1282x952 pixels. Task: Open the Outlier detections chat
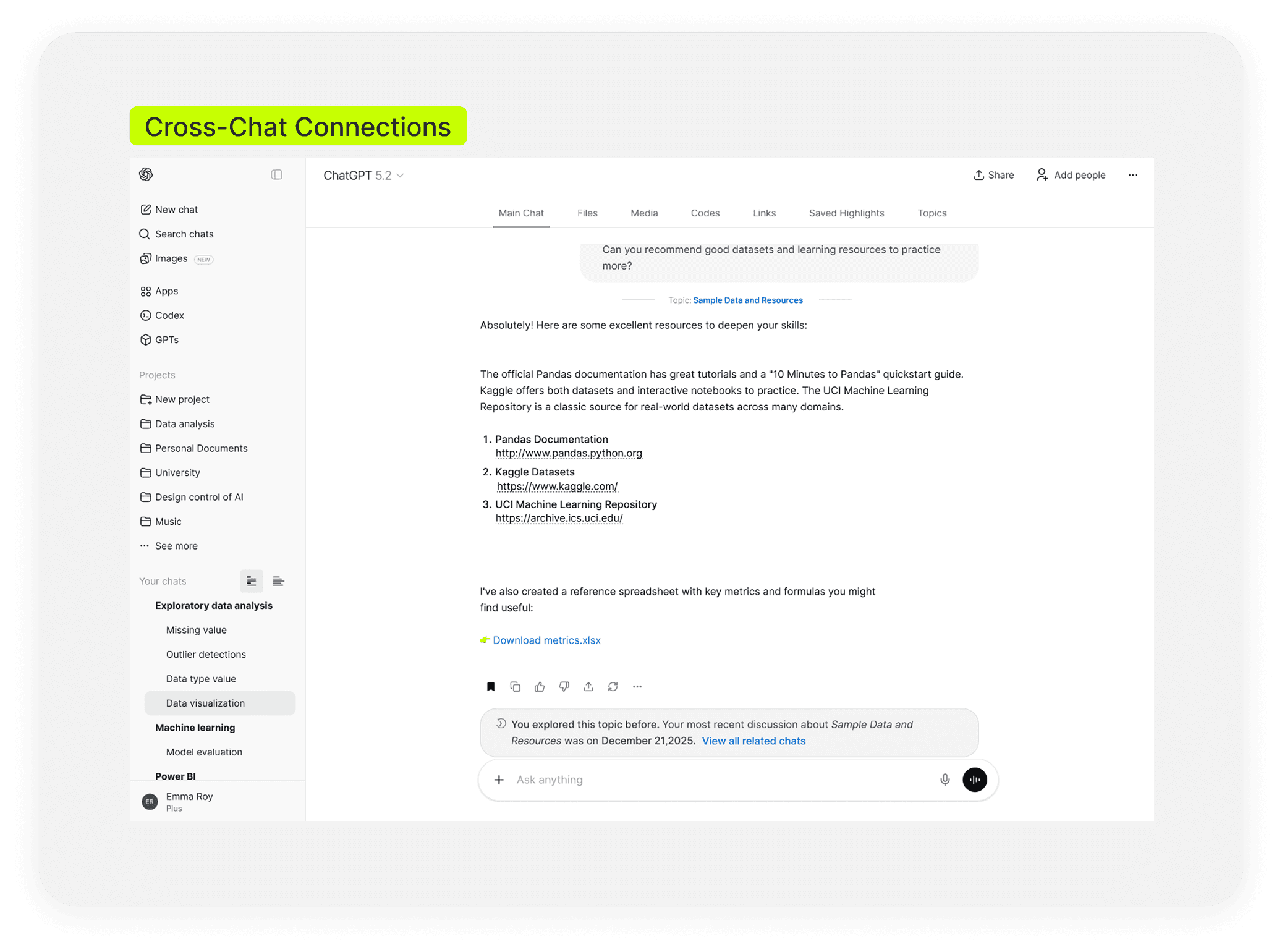tap(206, 654)
